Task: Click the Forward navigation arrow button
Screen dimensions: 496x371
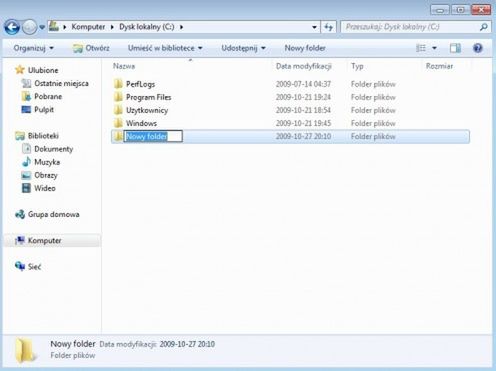Action: coord(29,27)
